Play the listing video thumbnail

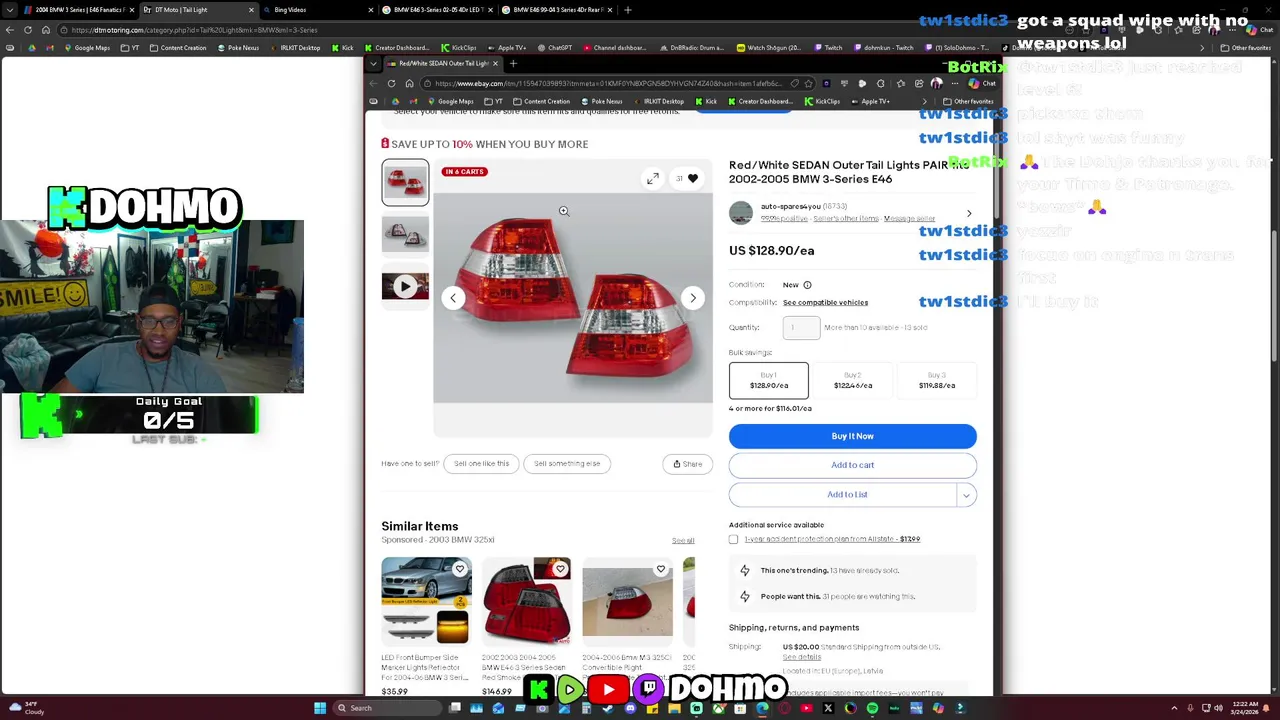pyautogui.click(x=405, y=287)
